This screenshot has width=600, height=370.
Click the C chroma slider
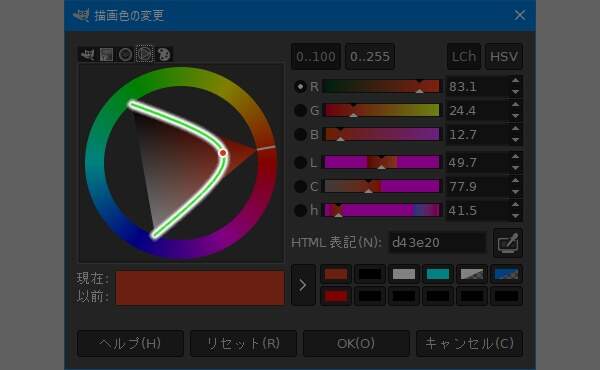pyautogui.click(x=382, y=187)
